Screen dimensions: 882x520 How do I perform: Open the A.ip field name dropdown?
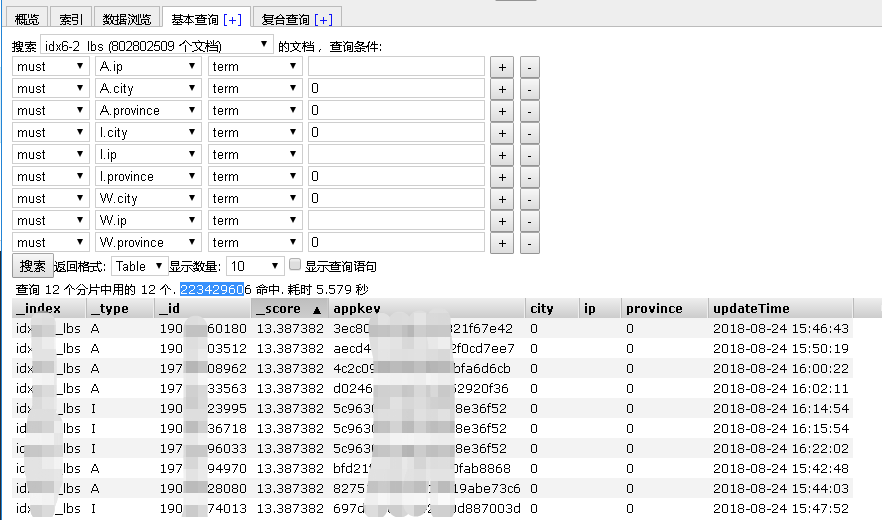point(148,67)
